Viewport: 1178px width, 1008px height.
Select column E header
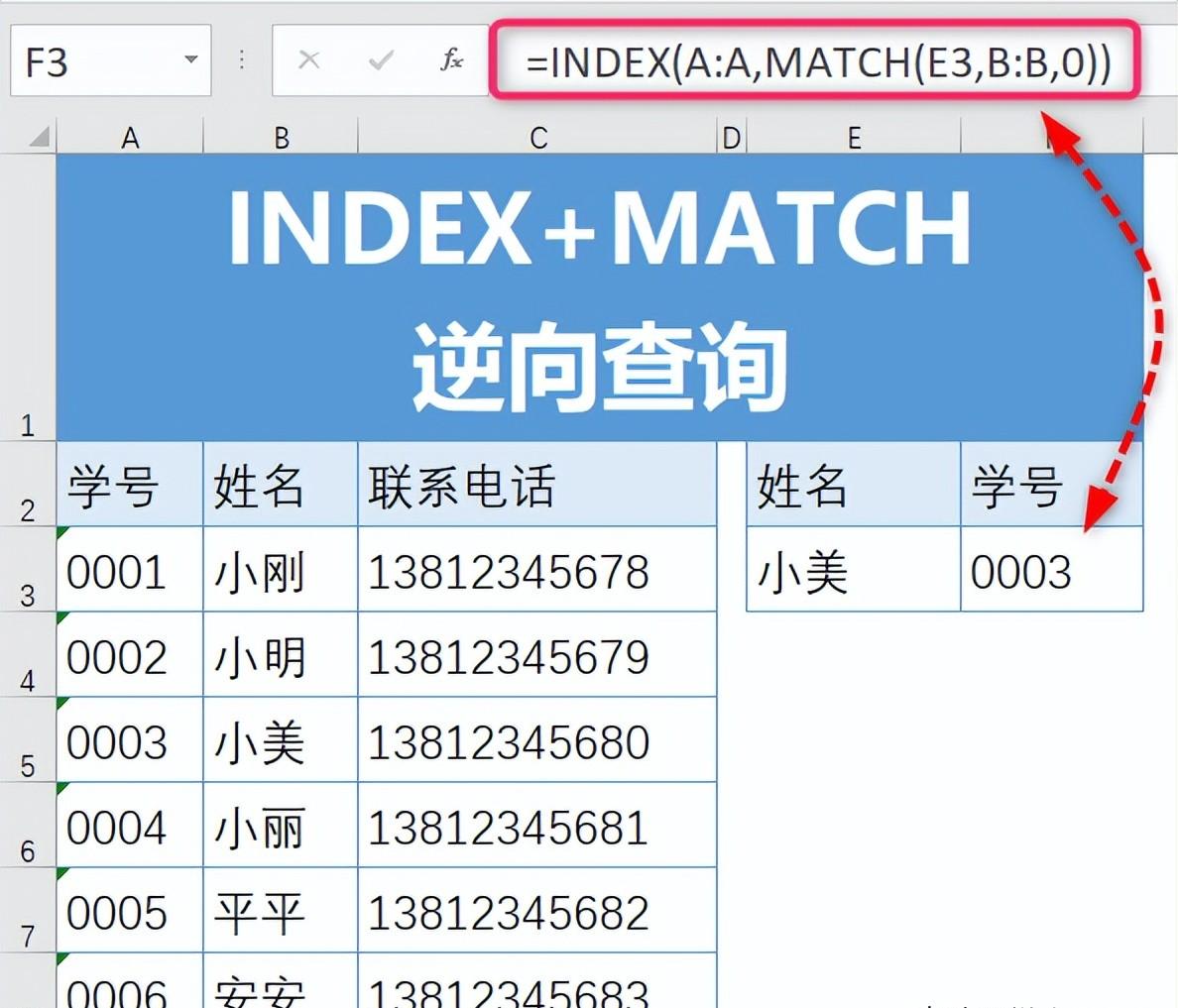pos(854,138)
